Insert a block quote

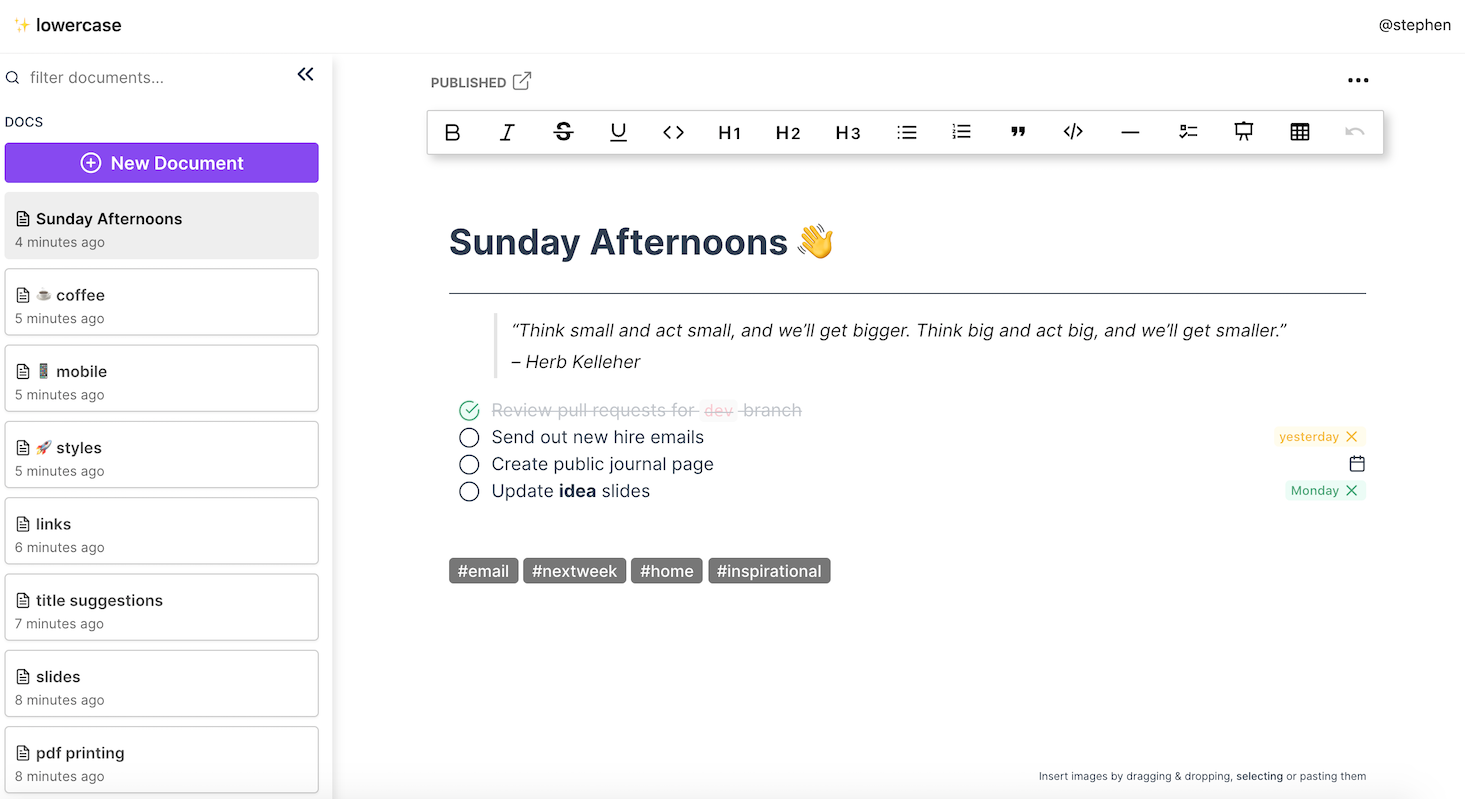(x=1018, y=132)
